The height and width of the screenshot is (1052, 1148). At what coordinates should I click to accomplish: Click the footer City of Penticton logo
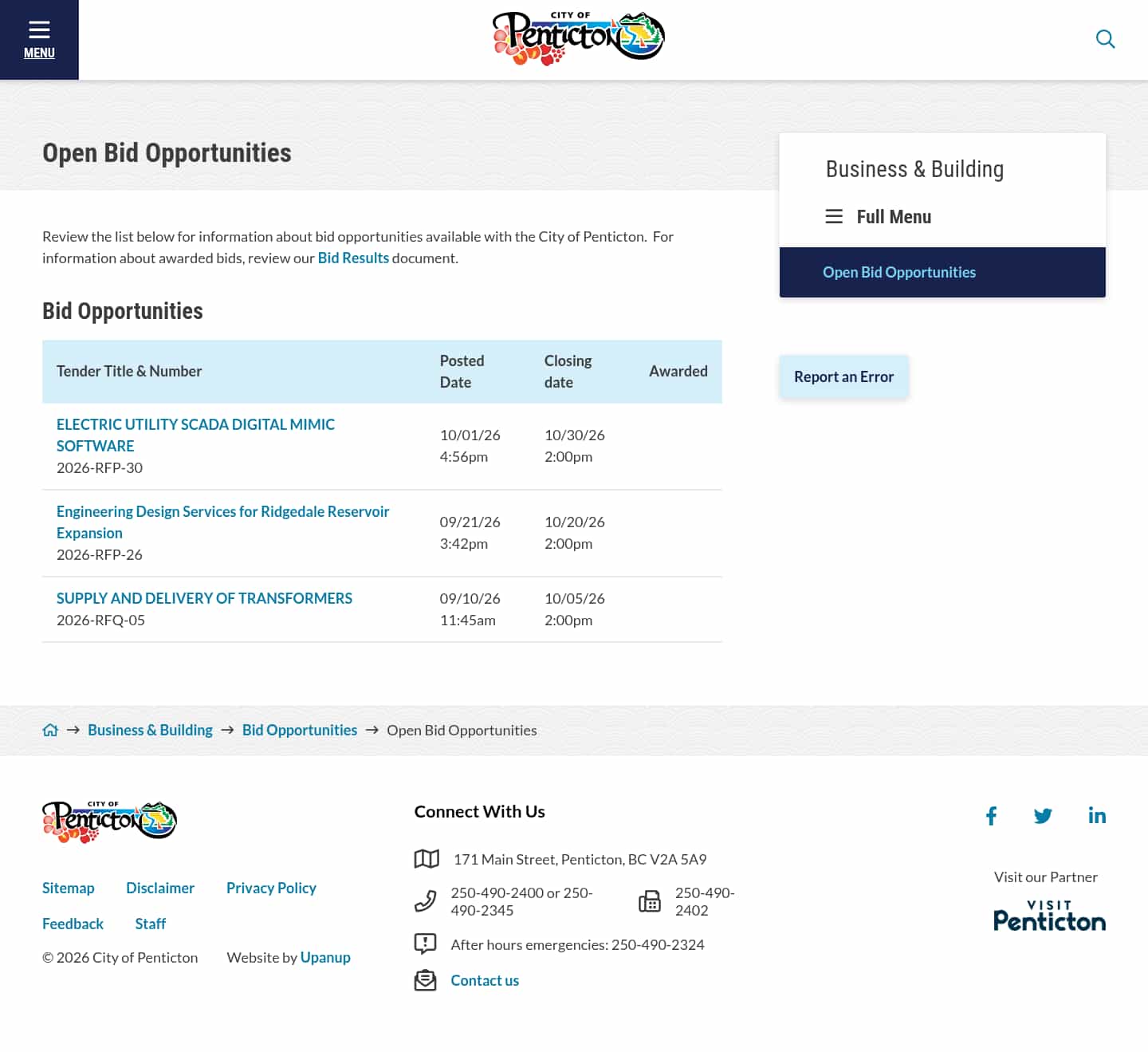(x=109, y=822)
